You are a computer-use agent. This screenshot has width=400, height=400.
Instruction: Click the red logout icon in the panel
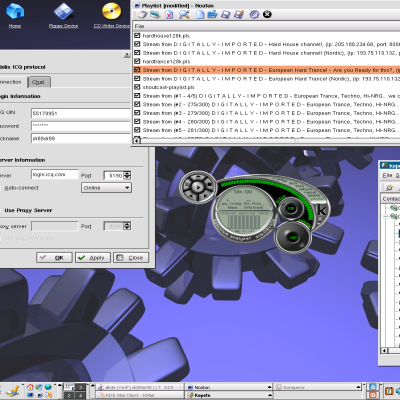[x=373, y=395]
